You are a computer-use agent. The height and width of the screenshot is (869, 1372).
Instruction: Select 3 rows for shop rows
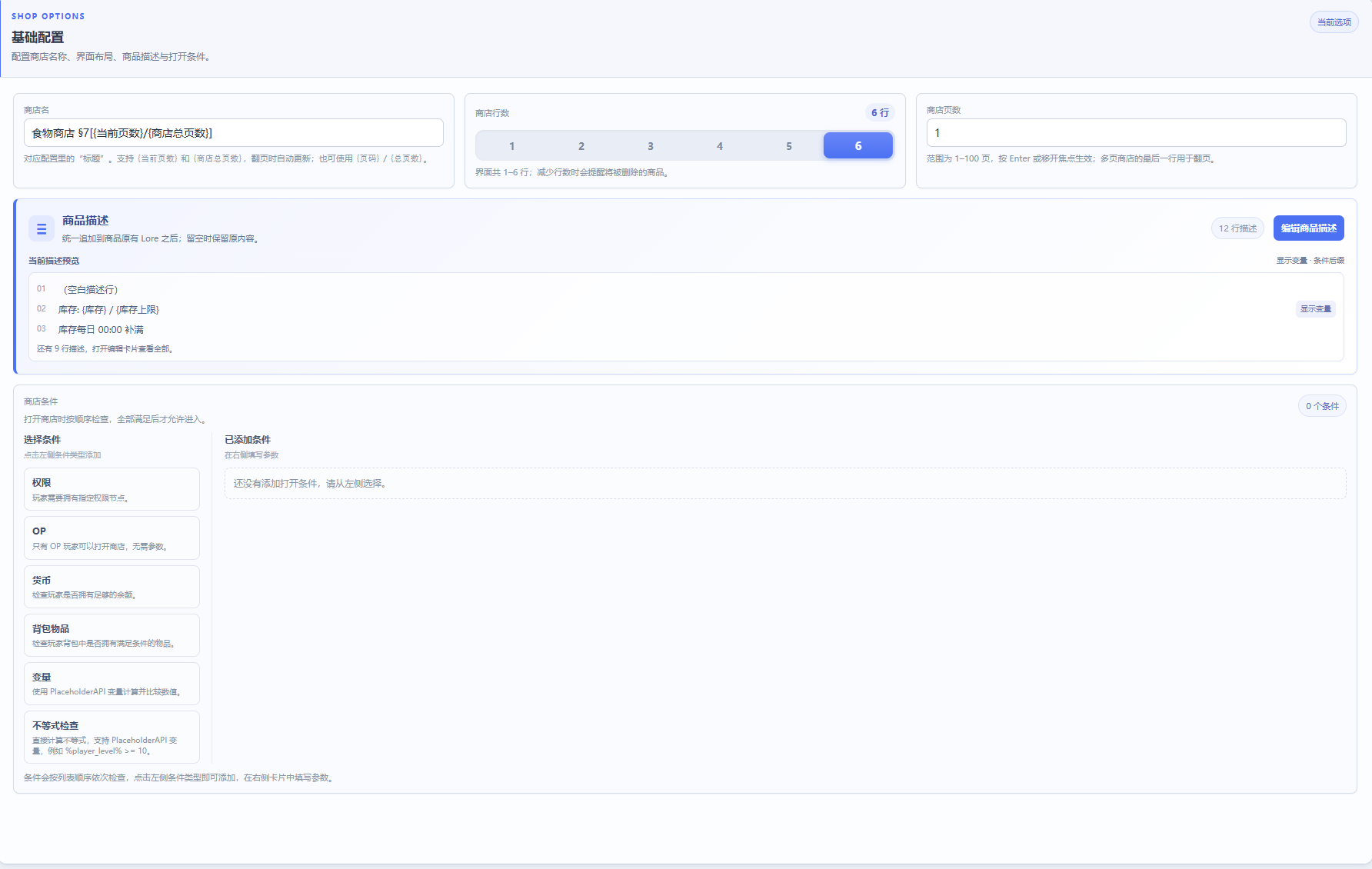tap(651, 145)
